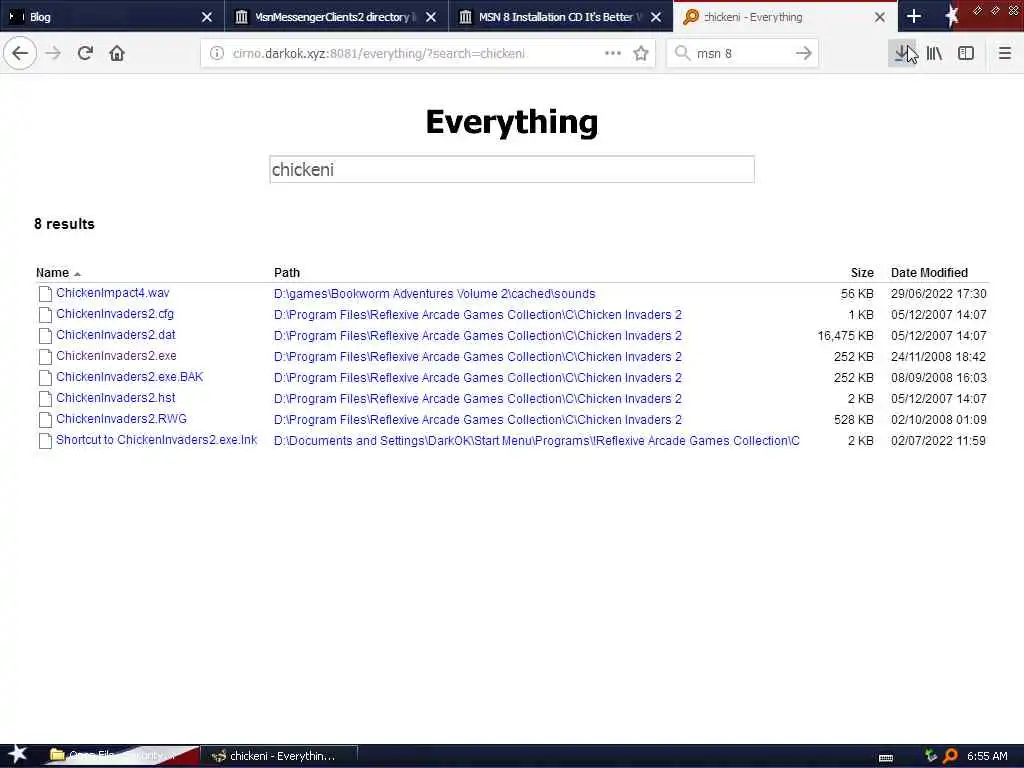This screenshot has height=768, width=1024.
Task: Close the Blog tab
Action: (x=206, y=17)
